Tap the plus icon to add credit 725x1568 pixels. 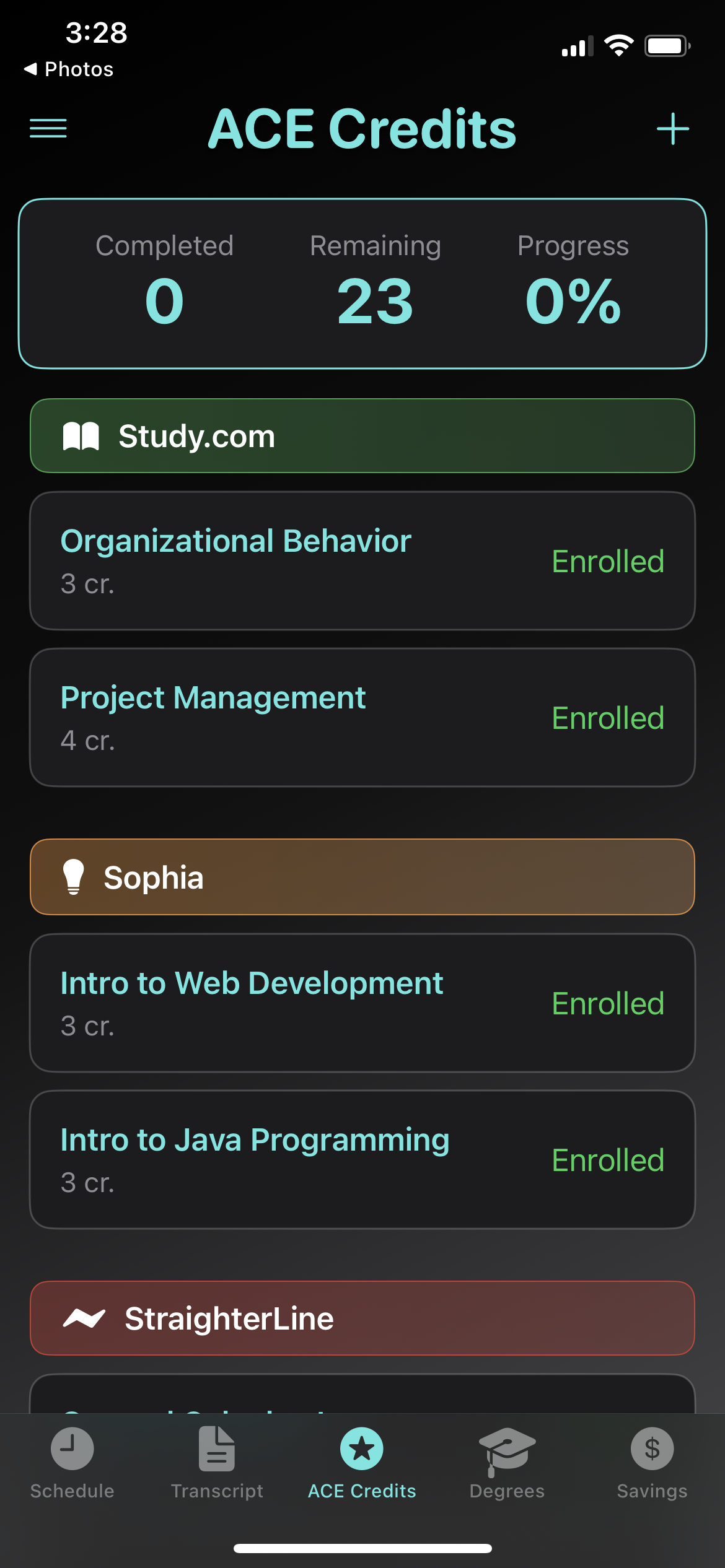click(x=672, y=129)
